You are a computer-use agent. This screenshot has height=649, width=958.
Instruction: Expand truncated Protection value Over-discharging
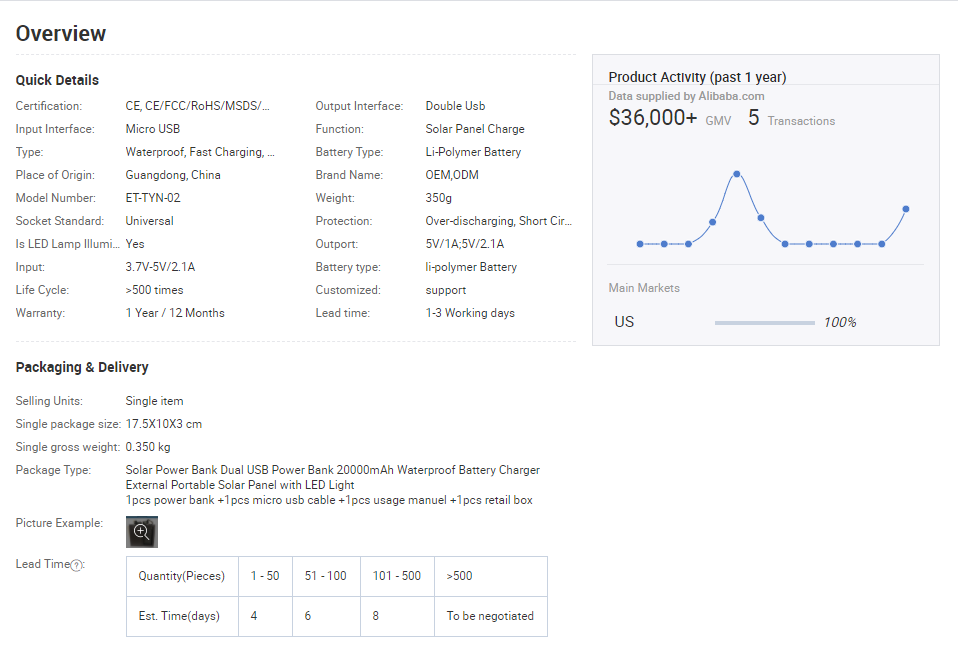click(x=498, y=221)
